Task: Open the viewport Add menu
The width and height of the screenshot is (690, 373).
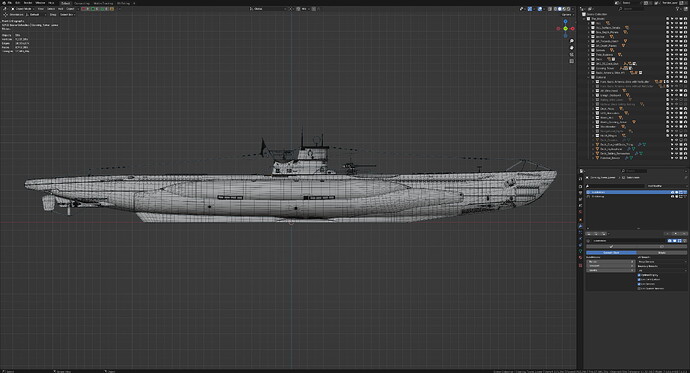Action: pos(60,9)
